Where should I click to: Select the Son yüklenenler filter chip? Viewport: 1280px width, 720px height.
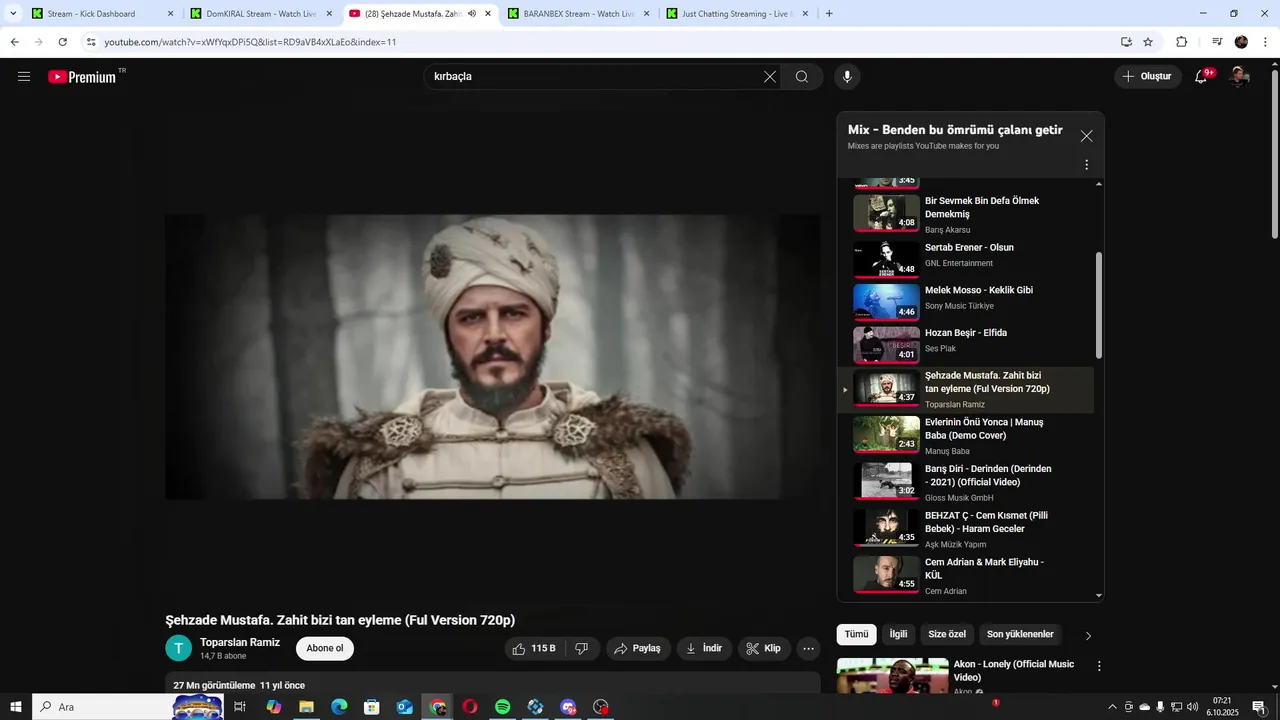pos(1020,635)
